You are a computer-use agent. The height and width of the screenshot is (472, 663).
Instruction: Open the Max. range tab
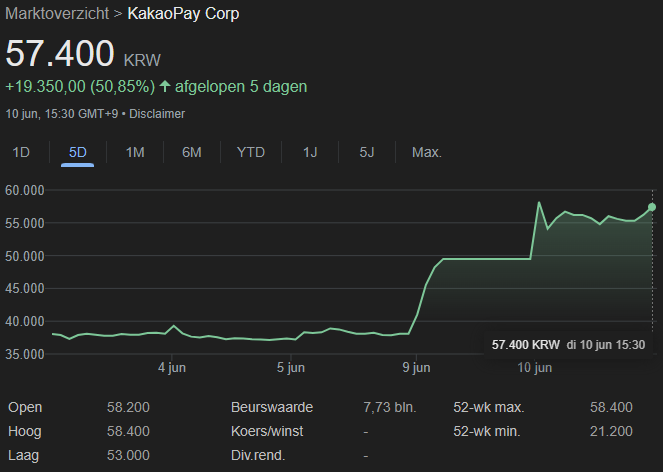[427, 152]
